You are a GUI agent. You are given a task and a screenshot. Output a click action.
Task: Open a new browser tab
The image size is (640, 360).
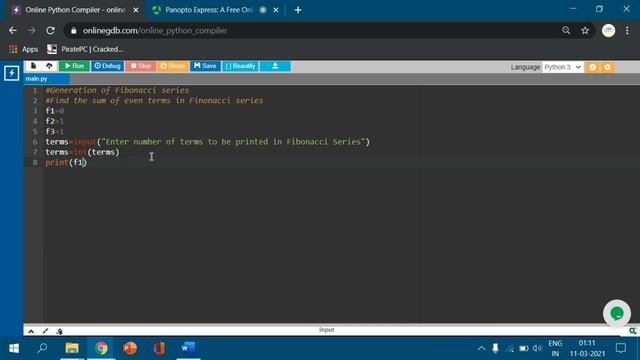click(x=298, y=10)
